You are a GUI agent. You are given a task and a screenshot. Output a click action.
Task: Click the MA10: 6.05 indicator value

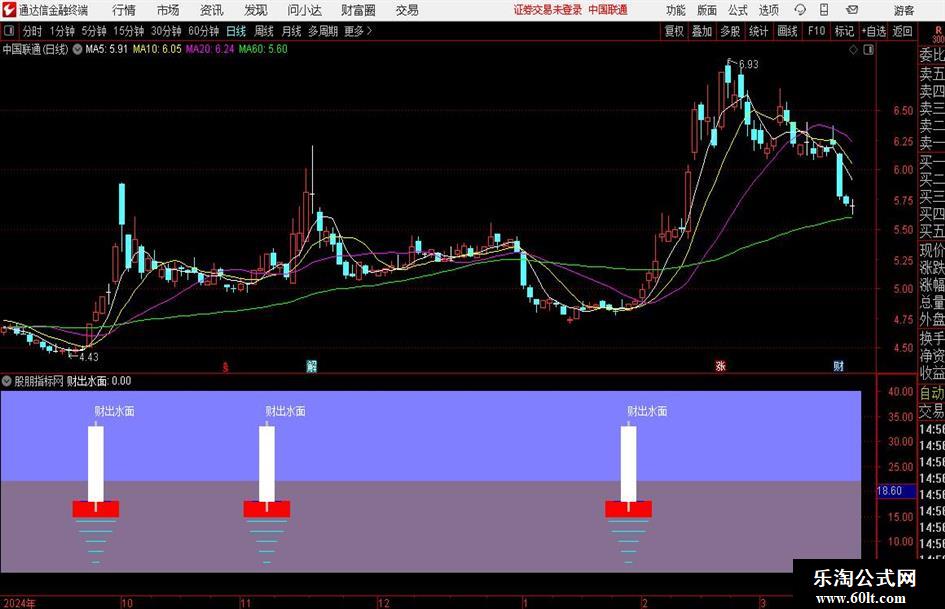point(157,49)
